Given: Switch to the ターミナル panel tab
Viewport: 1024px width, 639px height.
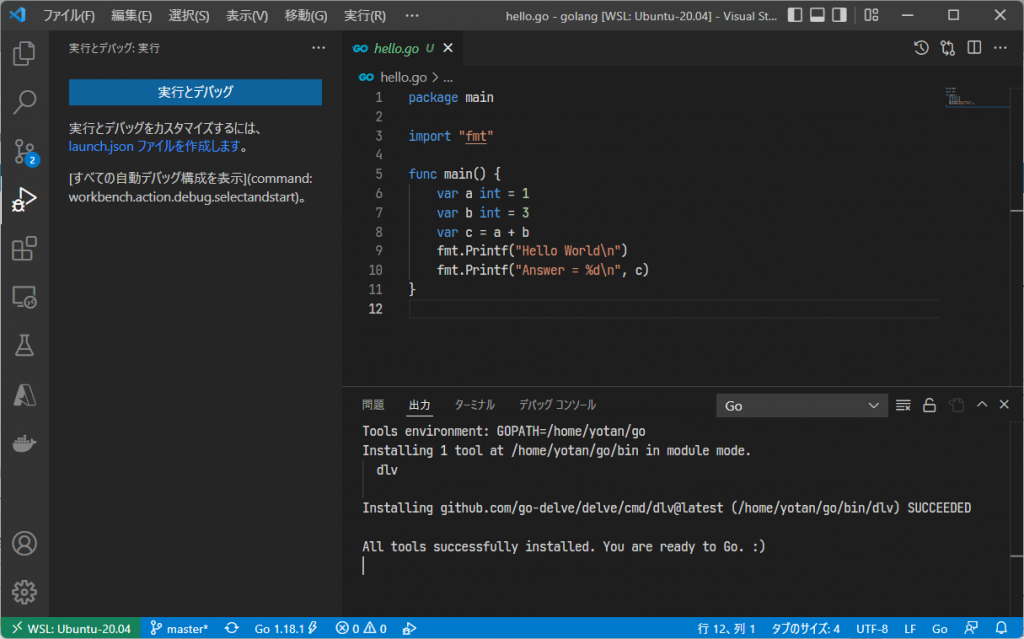Looking at the screenshot, I should 474,405.
